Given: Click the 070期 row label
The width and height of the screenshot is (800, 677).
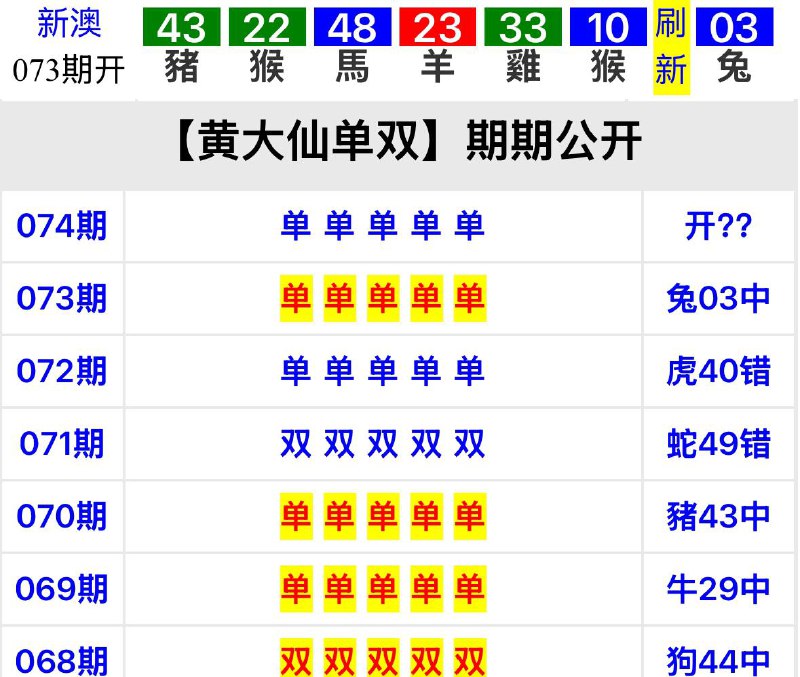Looking at the screenshot, I should click(x=62, y=516).
